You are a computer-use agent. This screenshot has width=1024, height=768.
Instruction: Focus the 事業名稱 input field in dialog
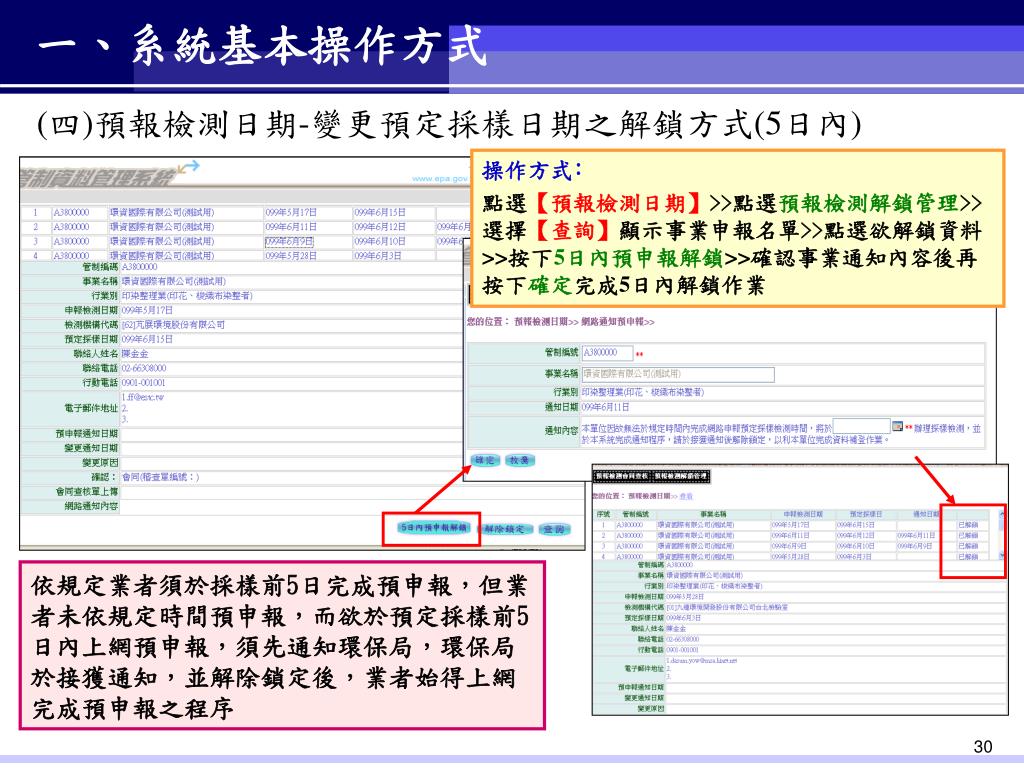678,374
